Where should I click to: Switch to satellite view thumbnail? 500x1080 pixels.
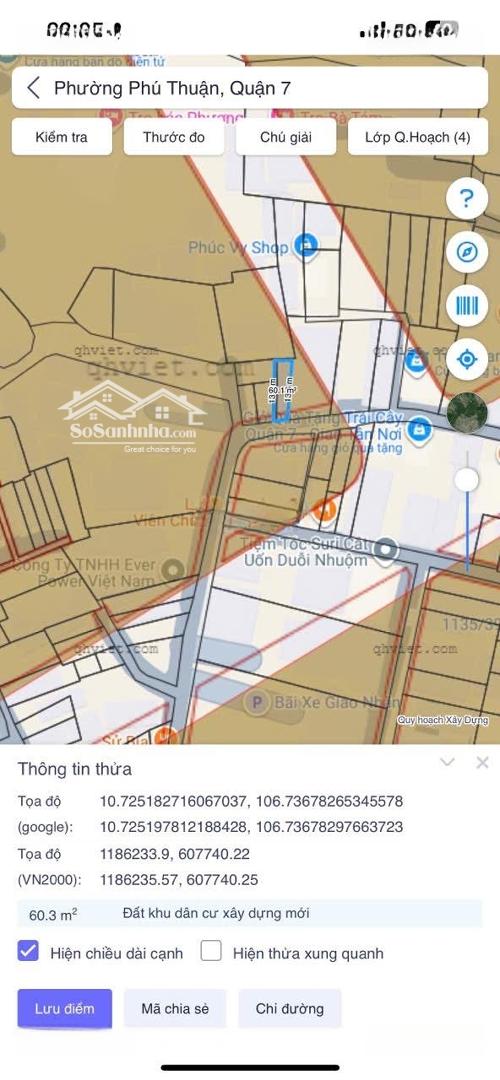[466, 413]
